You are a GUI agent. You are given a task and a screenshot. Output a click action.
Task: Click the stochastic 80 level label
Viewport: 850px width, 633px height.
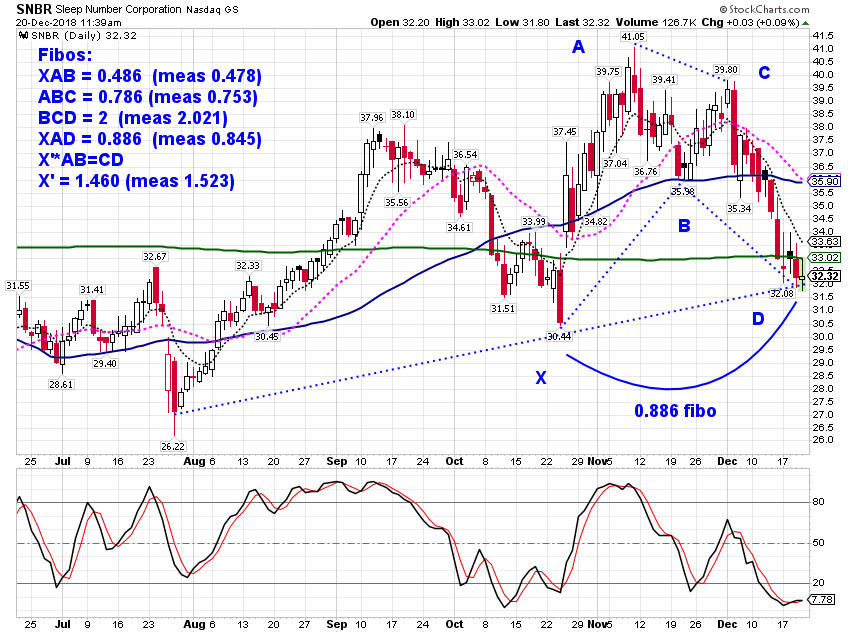pyautogui.click(x=818, y=502)
